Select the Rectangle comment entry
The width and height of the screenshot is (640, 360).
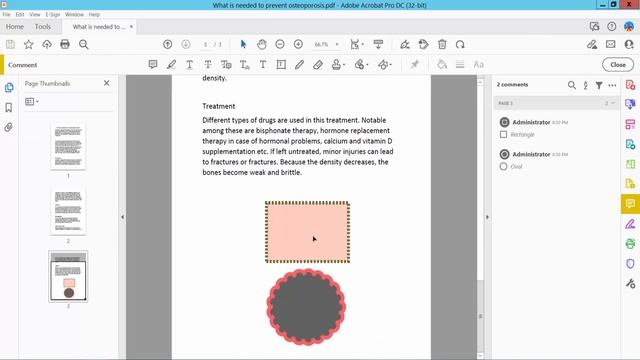[x=557, y=128]
